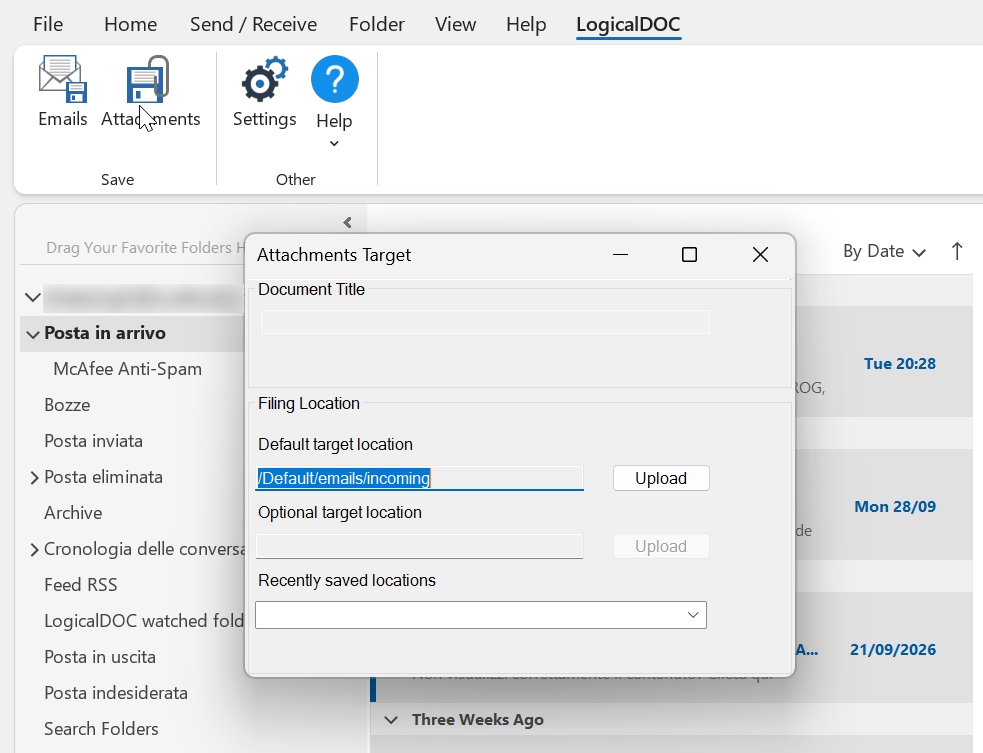Close the Attachments Target dialog

click(760, 255)
